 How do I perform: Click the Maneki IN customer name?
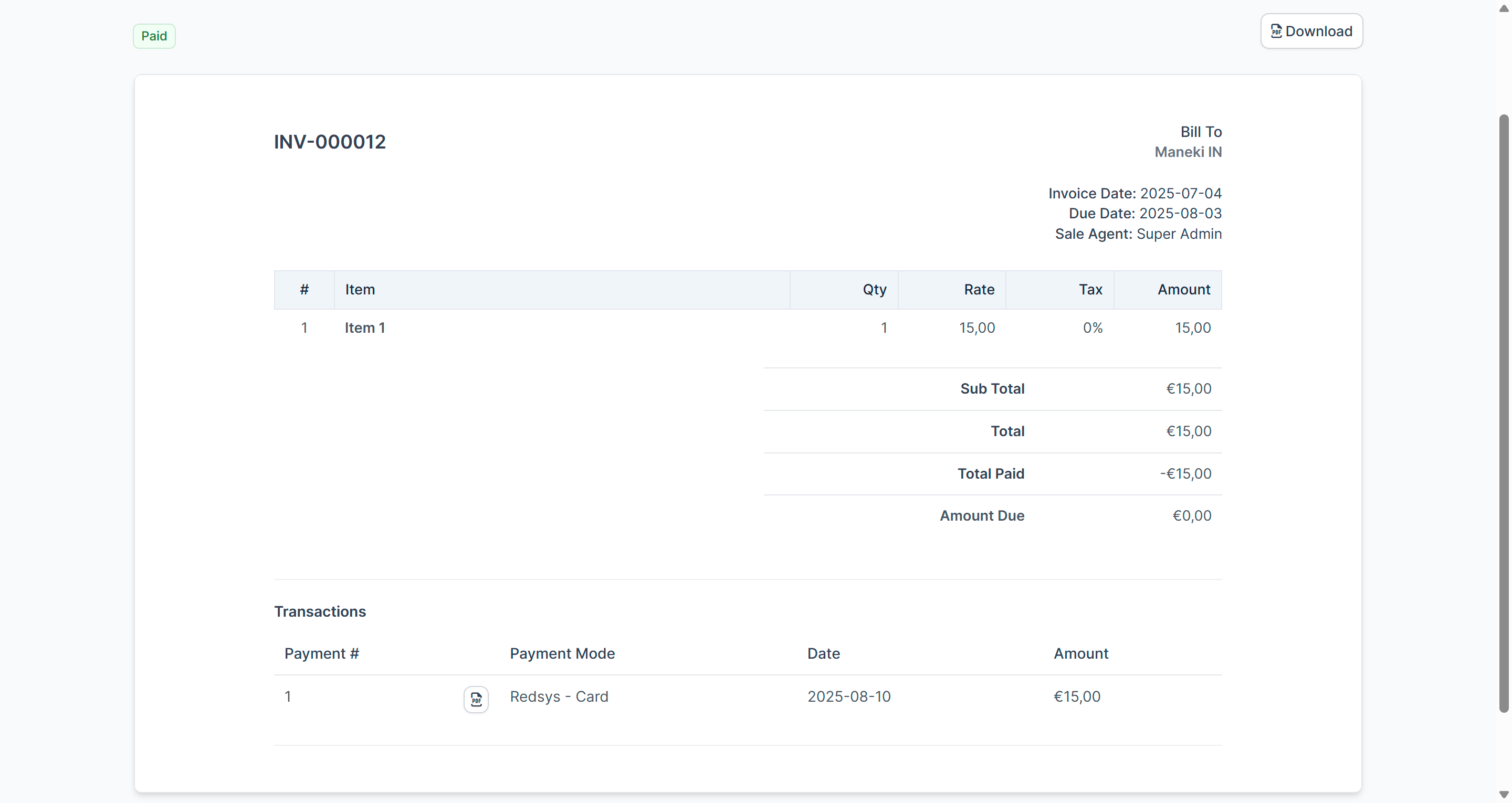point(1188,152)
